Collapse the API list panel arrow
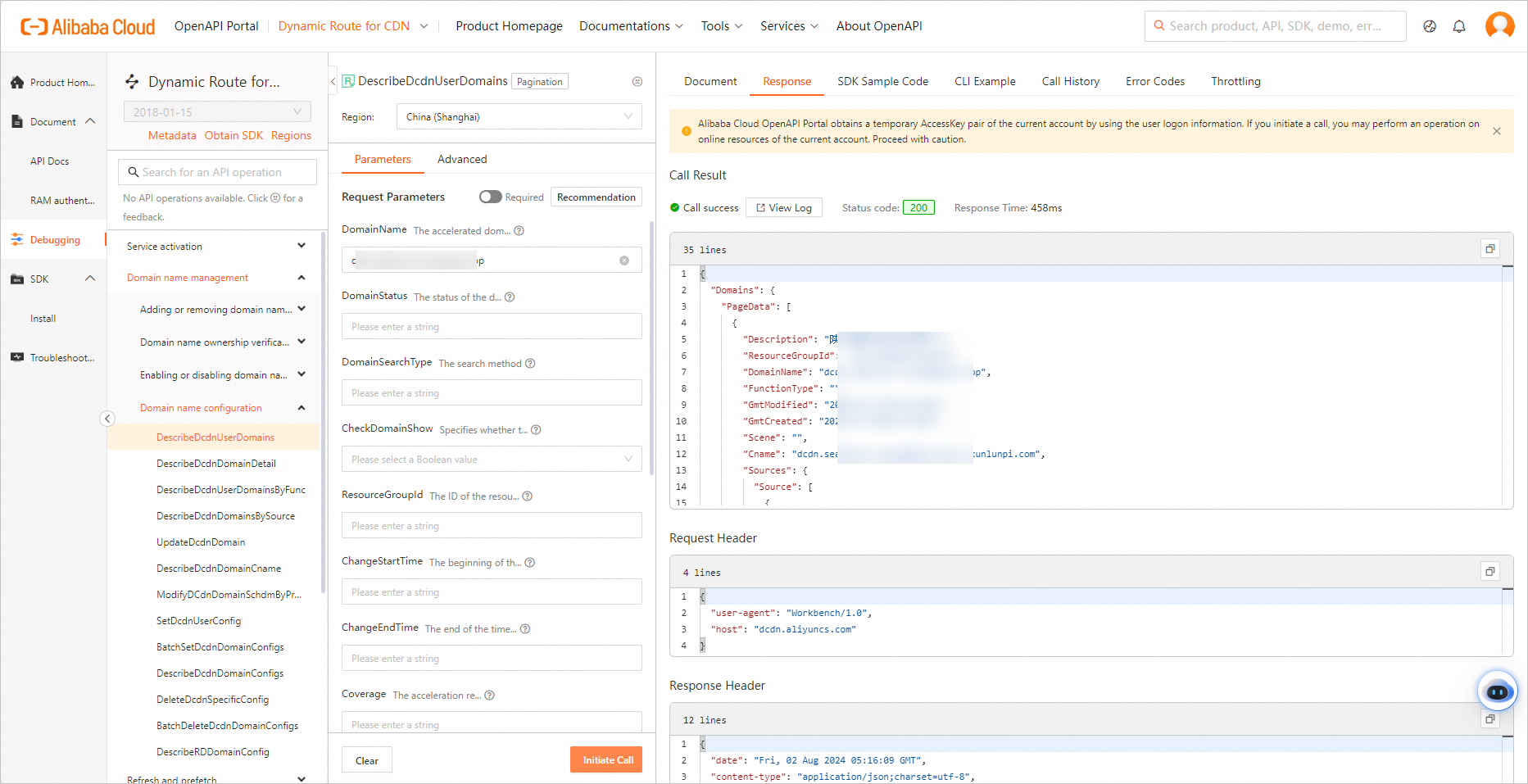The height and width of the screenshot is (784, 1528). pos(107,419)
